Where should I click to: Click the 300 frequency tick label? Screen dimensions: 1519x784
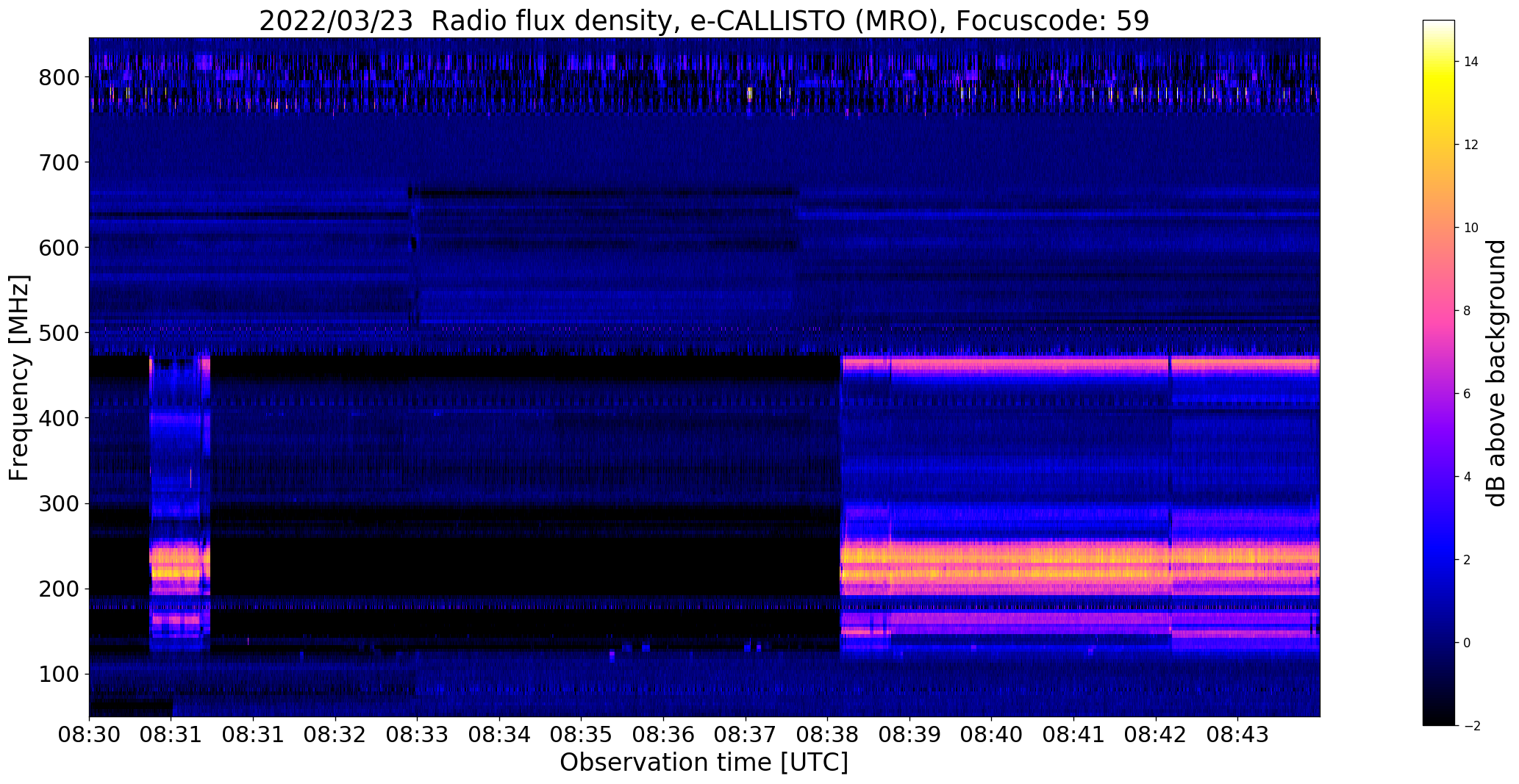(x=60, y=503)
